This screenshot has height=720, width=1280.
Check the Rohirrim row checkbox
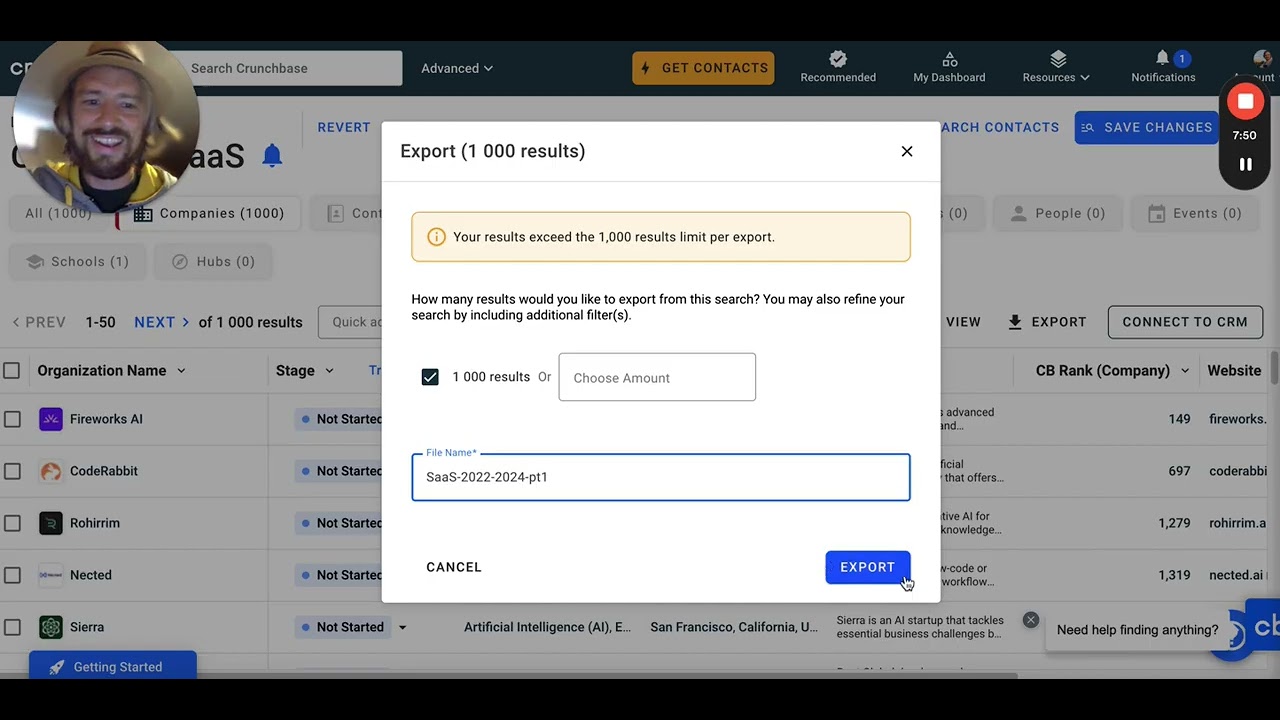click(12, 523)
